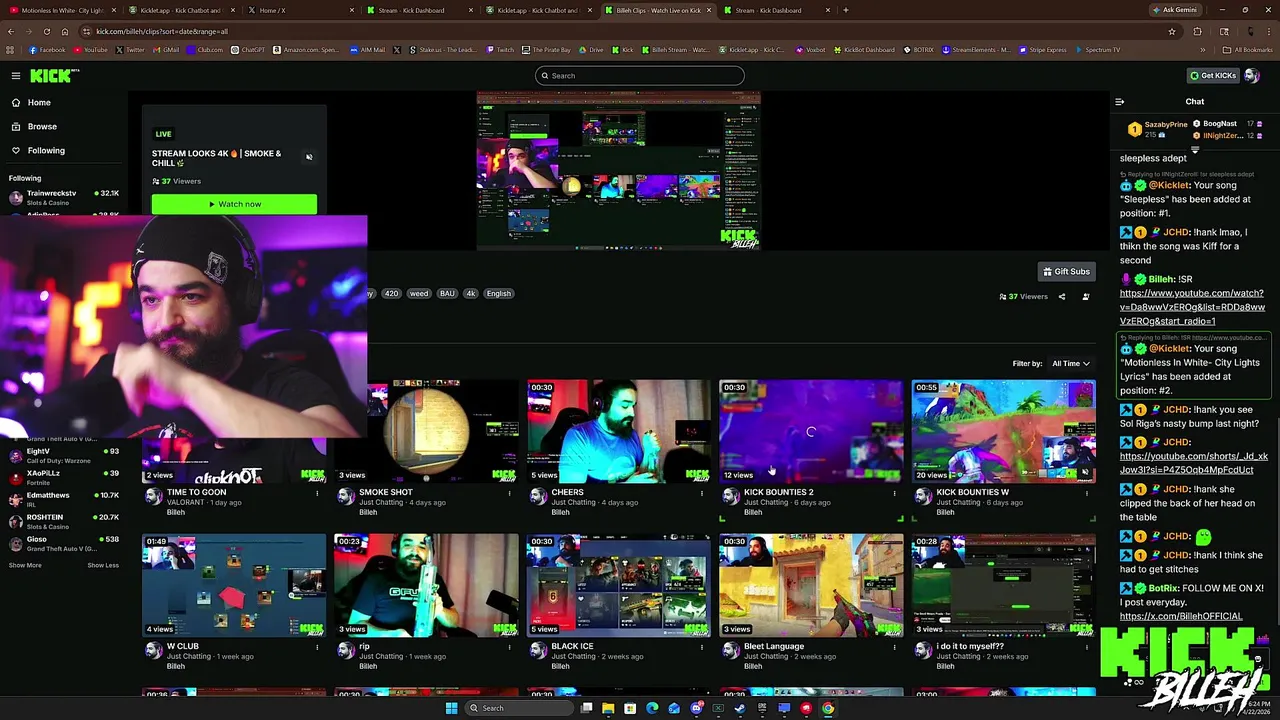Open Browse in the Kick sidebar

click(x=42, y=126)
